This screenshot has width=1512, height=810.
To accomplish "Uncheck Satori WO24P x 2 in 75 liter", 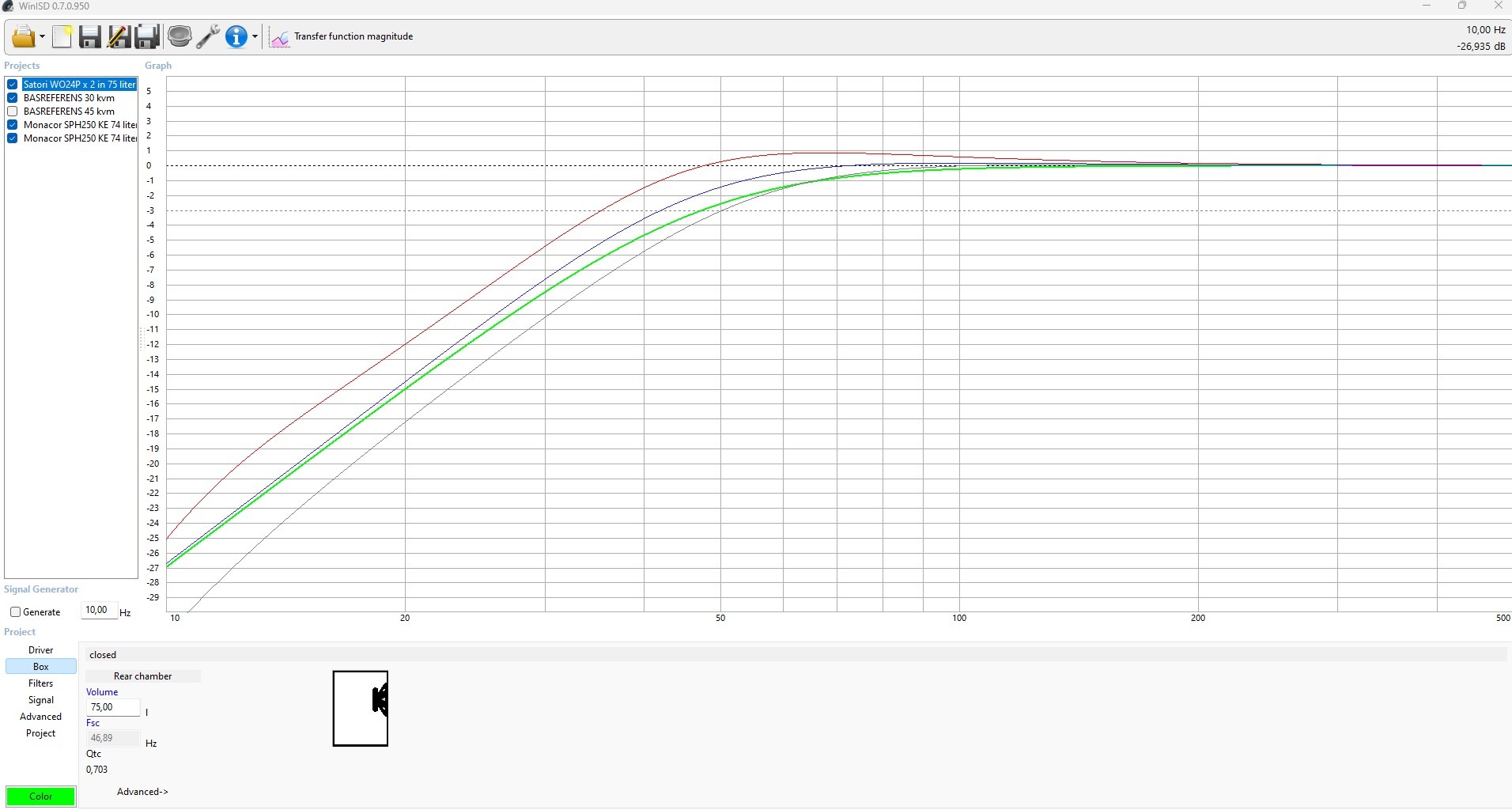I will click(x=13, y=85).
